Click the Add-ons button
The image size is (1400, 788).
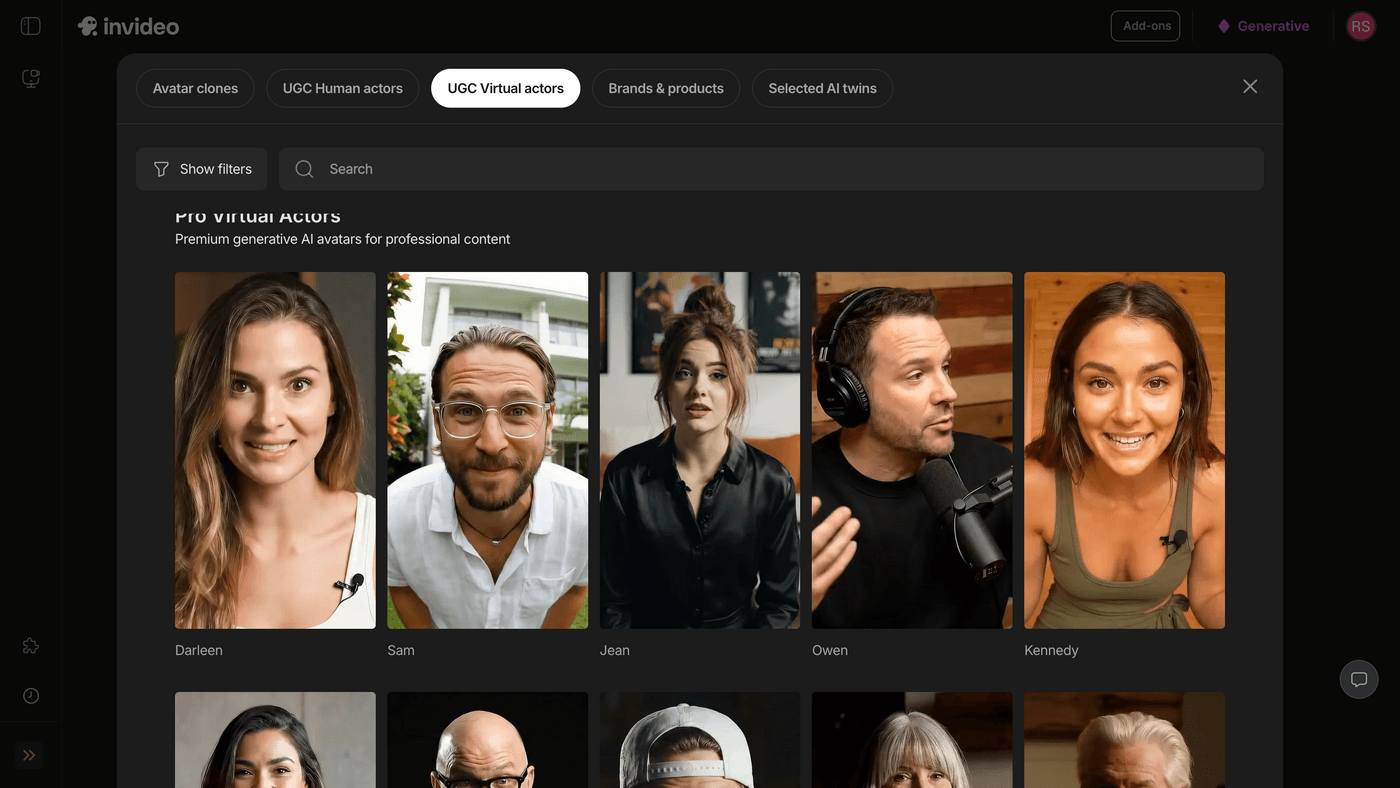coord(1146,26)
